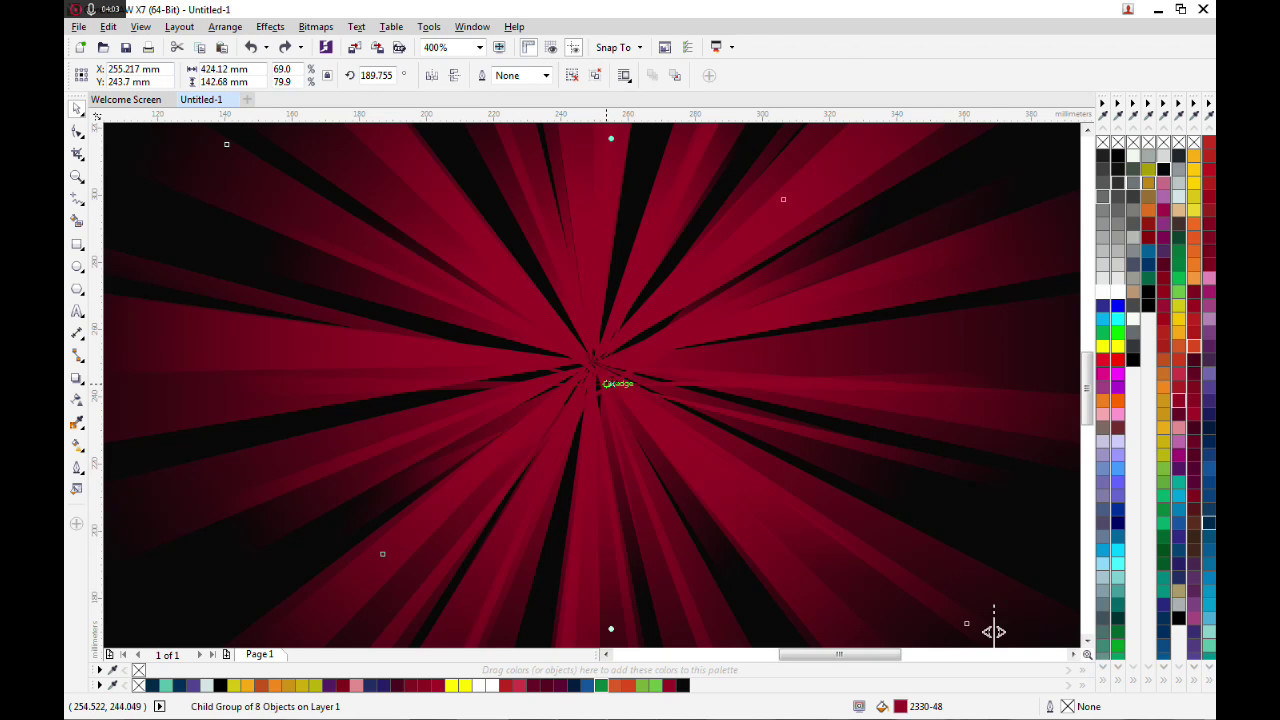Viewport: 1280px width, 720px height.
Task: Switch to the Welcome Screen tab
Action: (126, 99)
